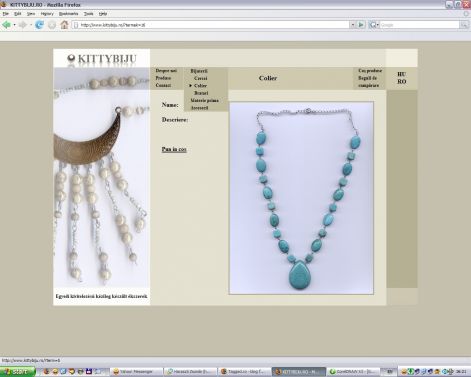Open the Bookmarks menu
The image size is (471, 377).
tap(68, 14)
